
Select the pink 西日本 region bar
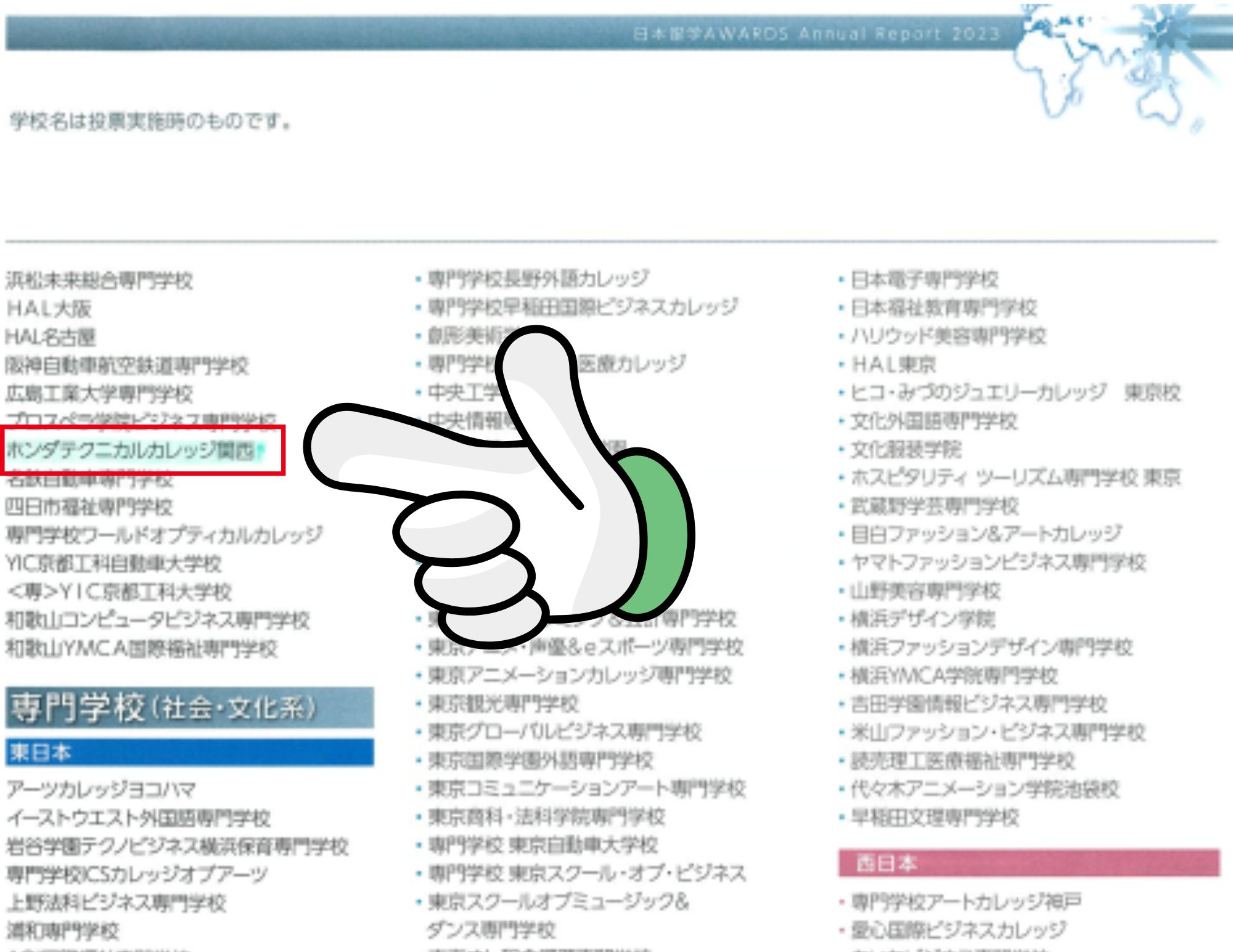tap(1028, 863)
